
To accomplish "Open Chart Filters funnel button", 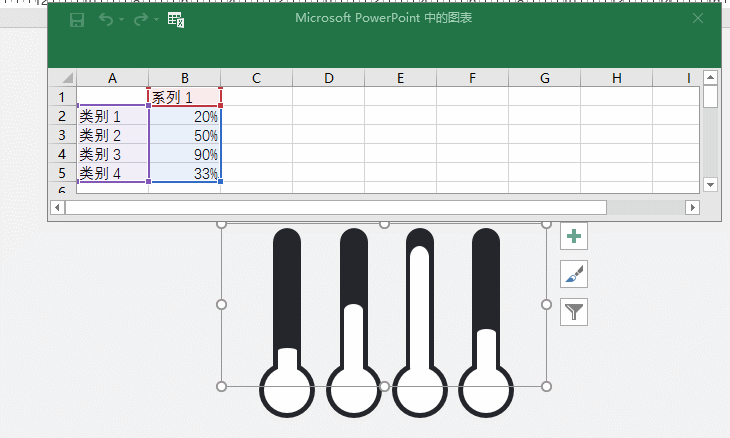I will tap(574, 312).
